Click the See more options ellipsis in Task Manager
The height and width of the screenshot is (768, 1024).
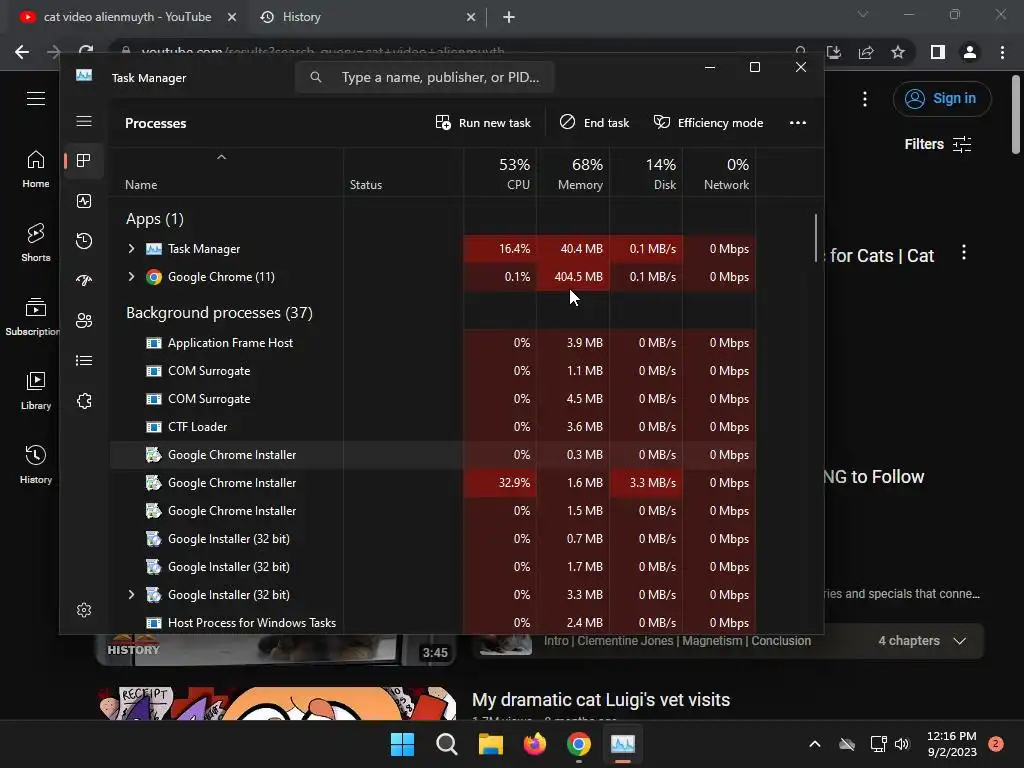click(x=797, y=123)
